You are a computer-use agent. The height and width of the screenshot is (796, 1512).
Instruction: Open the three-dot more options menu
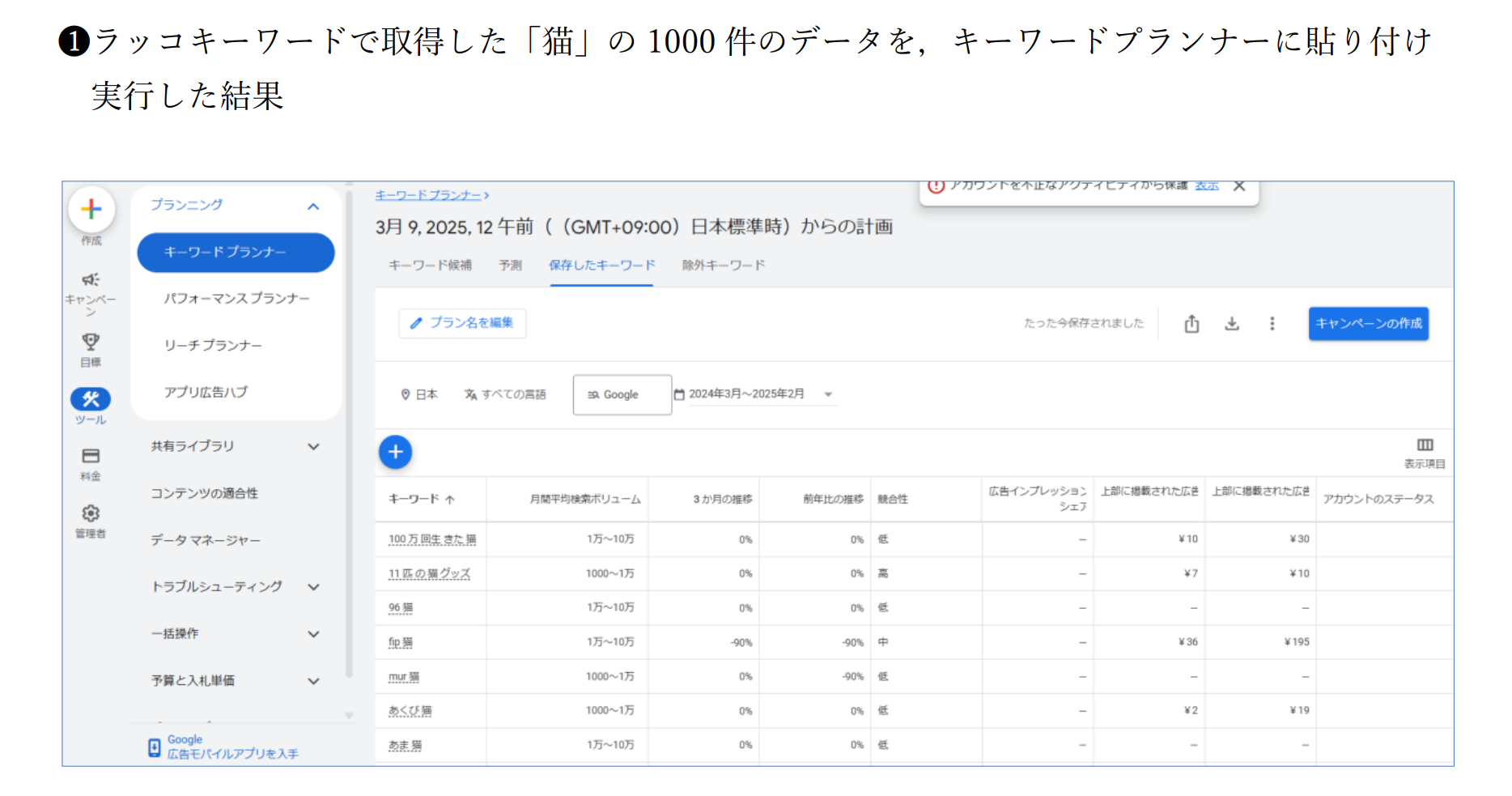[x=1272, y=324]
